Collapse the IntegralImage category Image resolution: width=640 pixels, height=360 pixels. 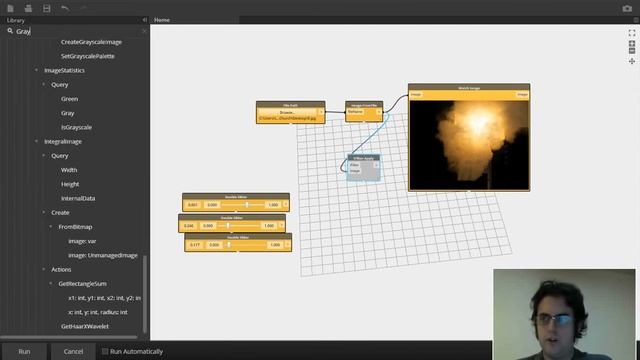point(36,141)
